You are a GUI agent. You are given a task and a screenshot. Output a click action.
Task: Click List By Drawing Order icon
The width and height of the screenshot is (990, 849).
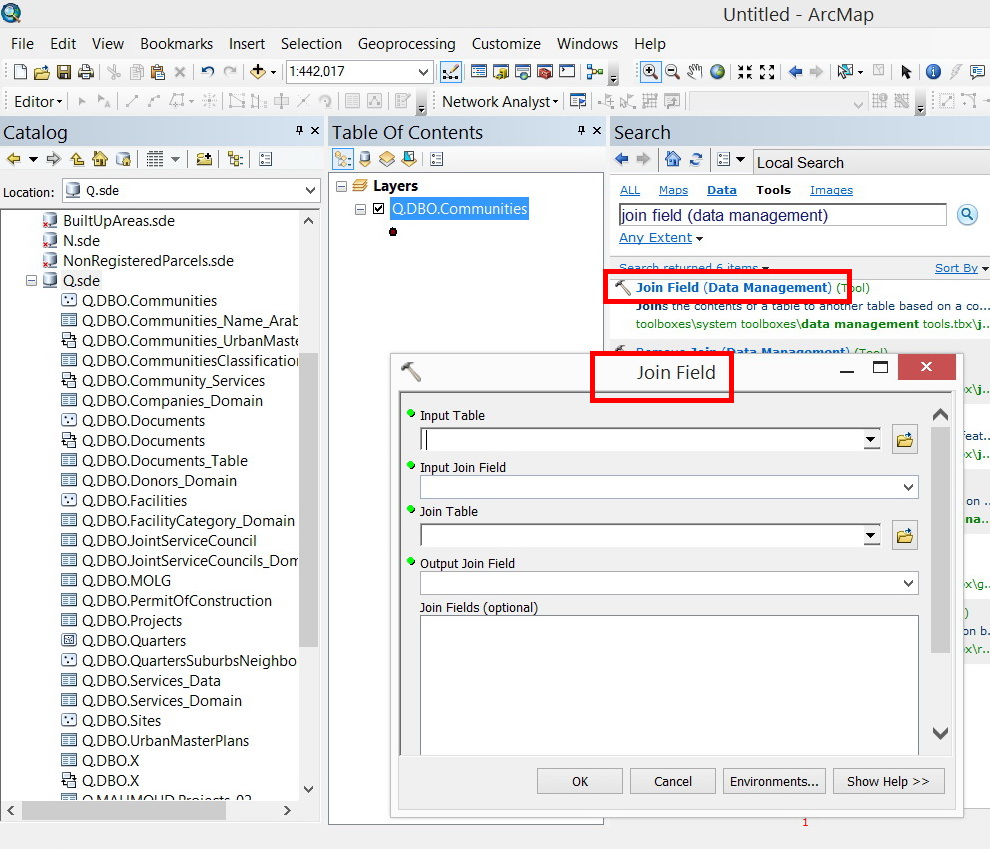[x=343, y=159]
